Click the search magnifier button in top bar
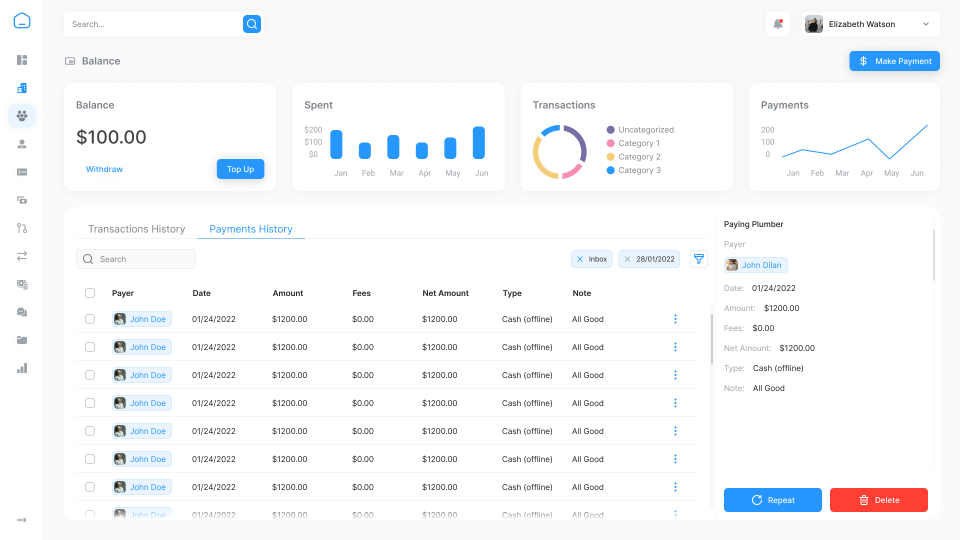This screenshot has width=960, height=540. pyautogui.click(x=252, y=24)
